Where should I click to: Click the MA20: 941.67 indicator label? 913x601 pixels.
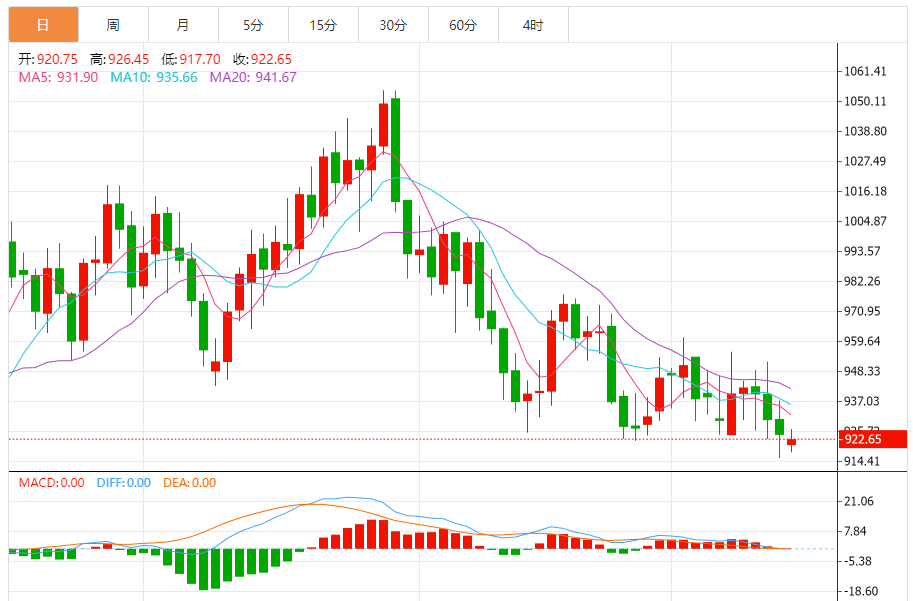tap(253, 77)
